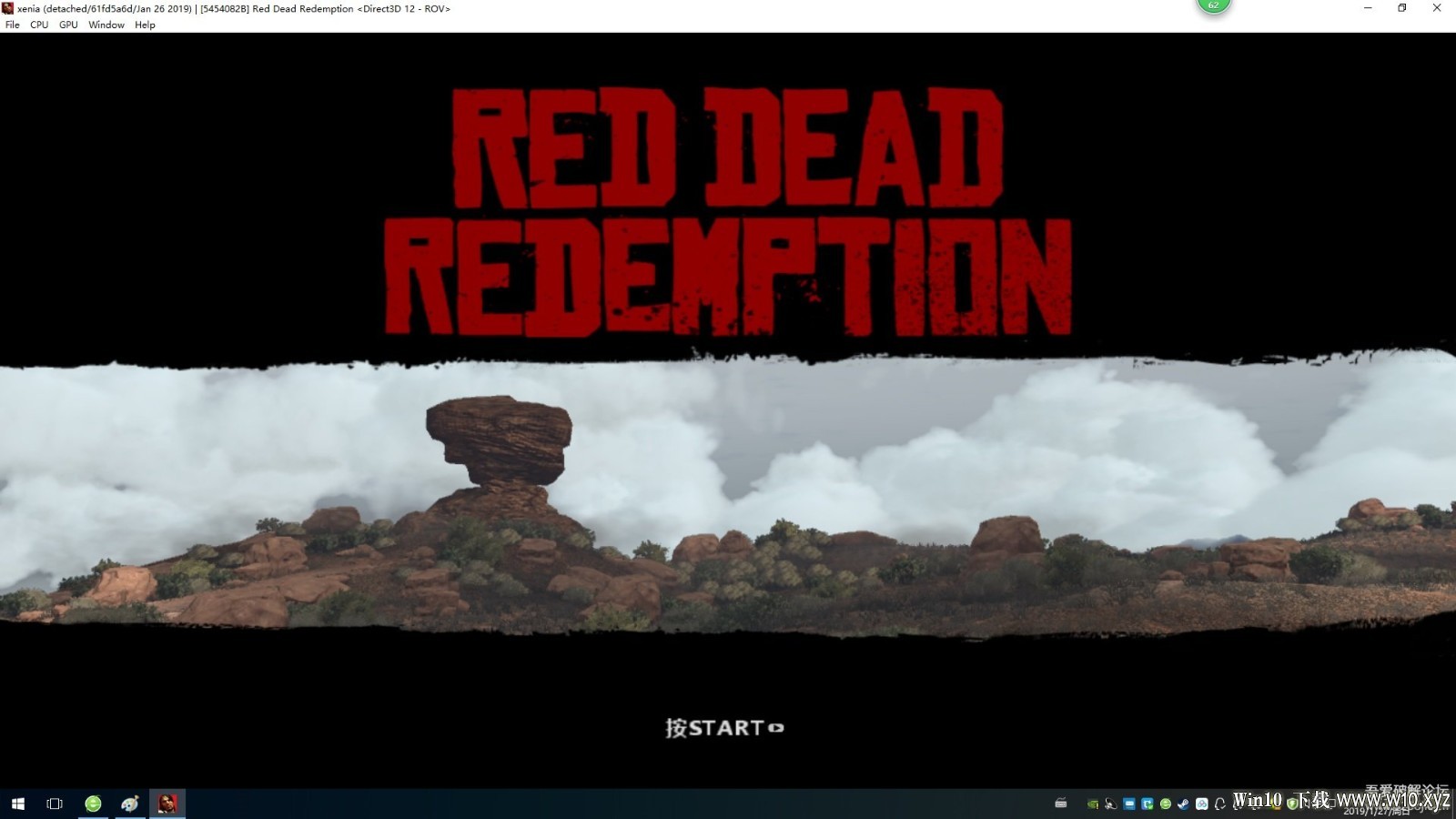The height and width of the screenshot is (819, 1456).
Task: Click the green floating 62 badge
Action: [x=1213, y=5]
